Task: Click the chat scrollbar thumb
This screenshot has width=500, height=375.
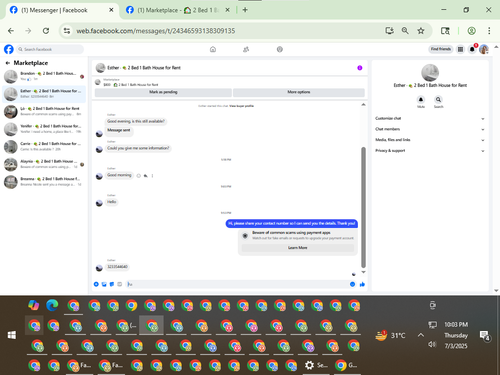Action: 363,207
